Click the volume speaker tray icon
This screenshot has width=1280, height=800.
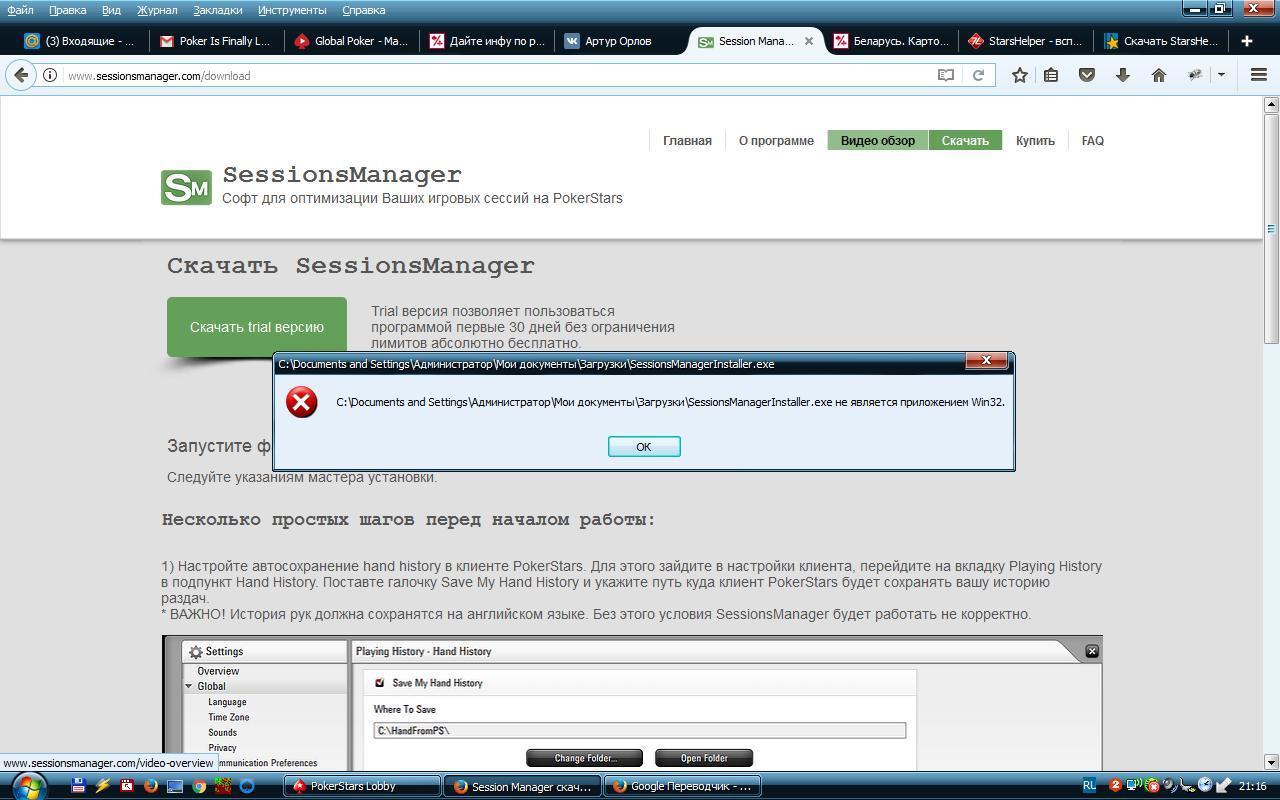pos(1170,786)
